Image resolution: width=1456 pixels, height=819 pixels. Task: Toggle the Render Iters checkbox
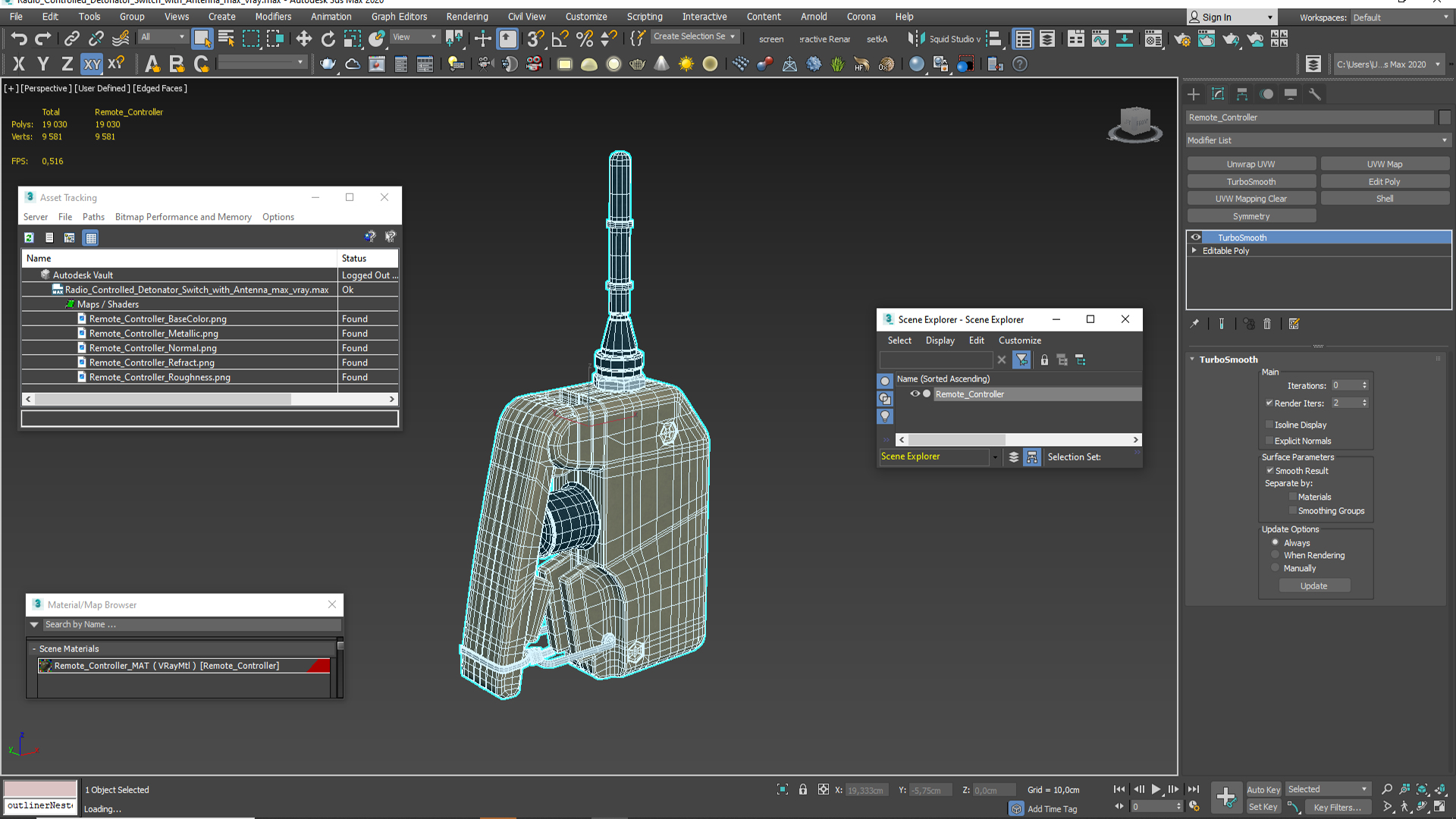pos(1269,403)
